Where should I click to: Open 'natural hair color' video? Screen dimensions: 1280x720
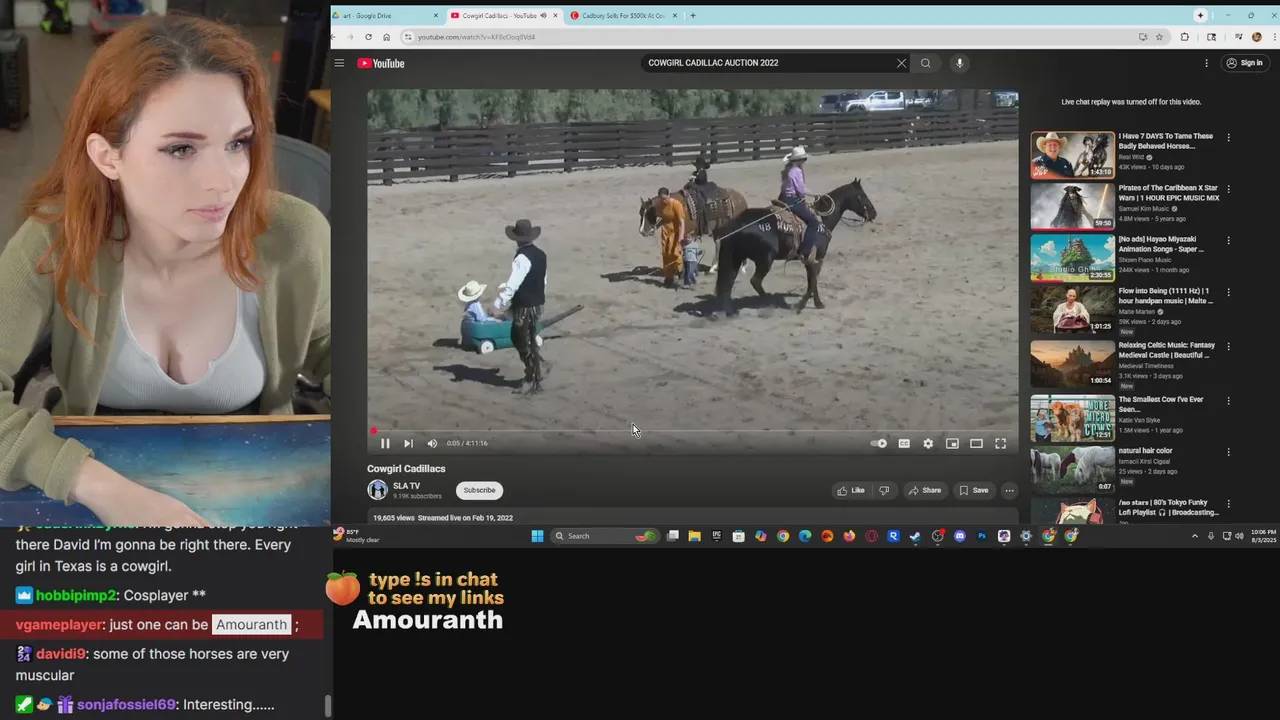[x=1072, y=468]
